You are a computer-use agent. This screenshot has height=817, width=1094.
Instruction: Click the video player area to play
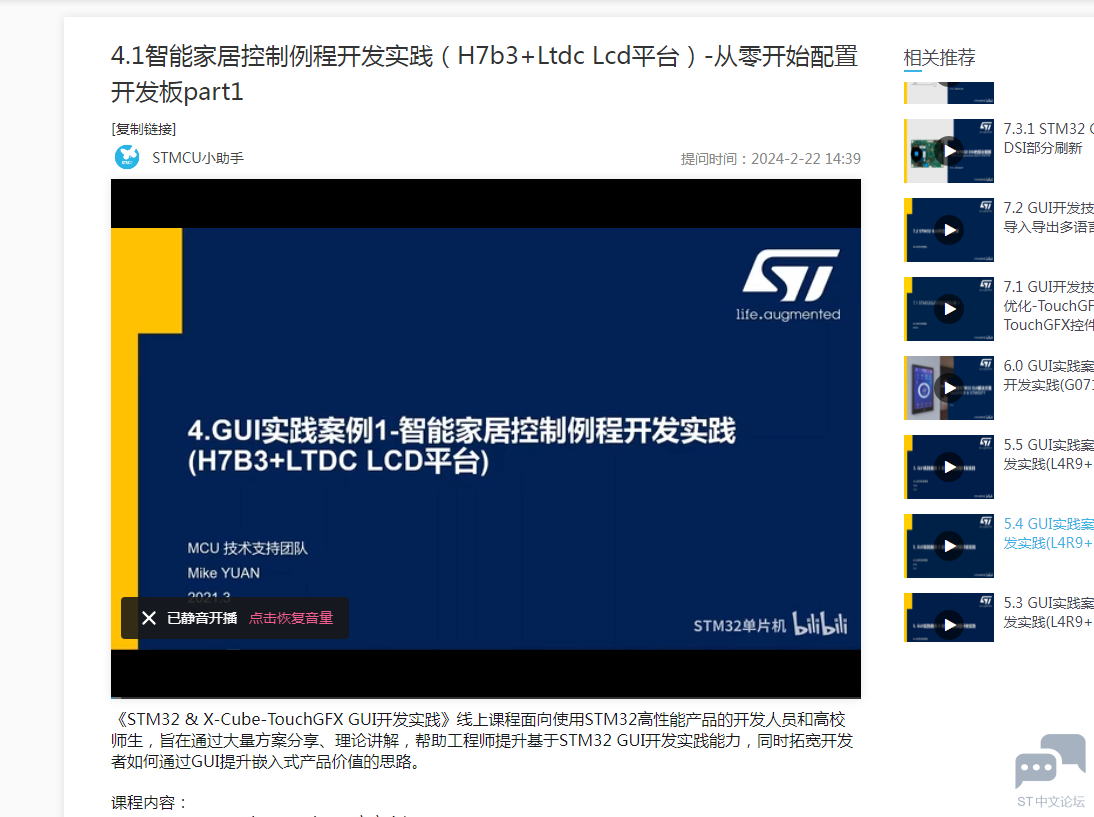[x=486, y=439]
